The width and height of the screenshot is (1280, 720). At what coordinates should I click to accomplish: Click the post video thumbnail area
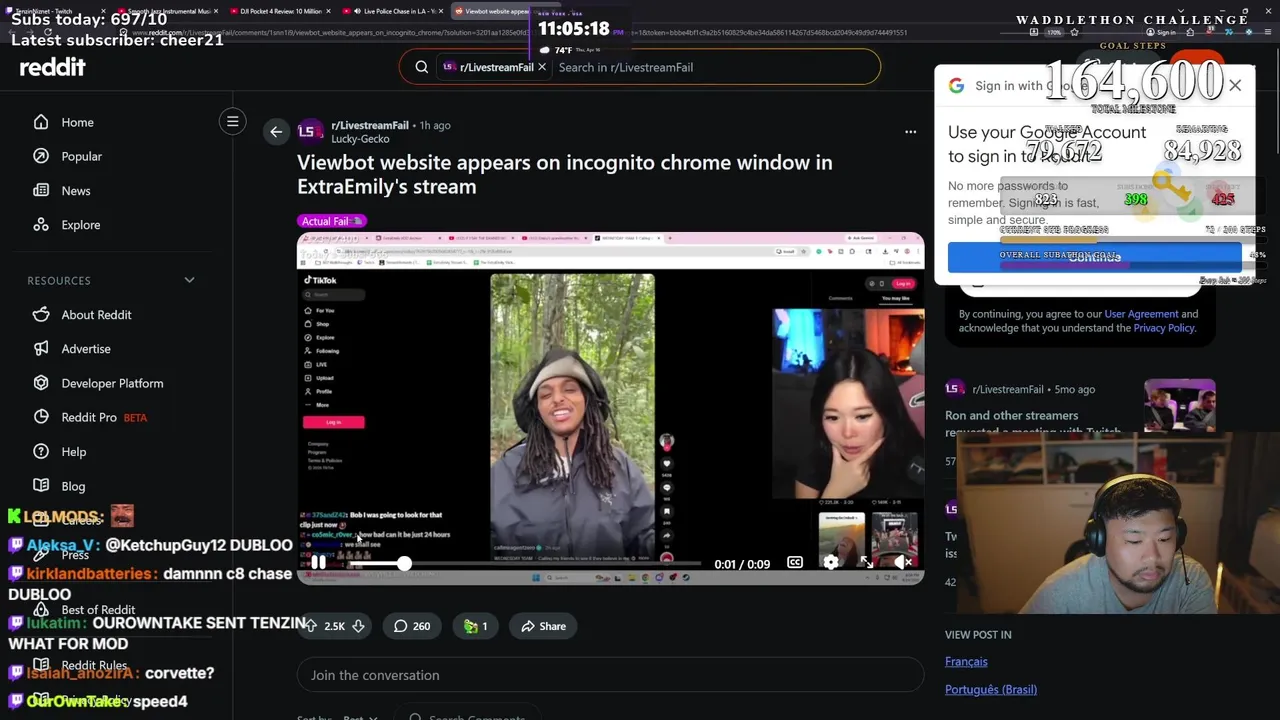point(610,408)
